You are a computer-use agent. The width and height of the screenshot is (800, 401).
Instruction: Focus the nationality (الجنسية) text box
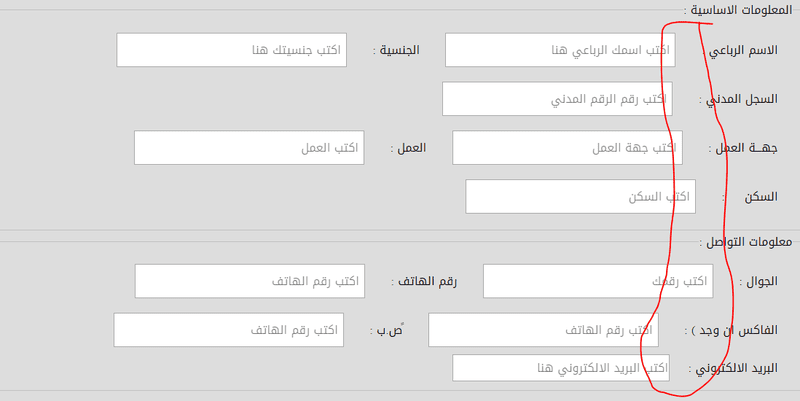[231, 50]
